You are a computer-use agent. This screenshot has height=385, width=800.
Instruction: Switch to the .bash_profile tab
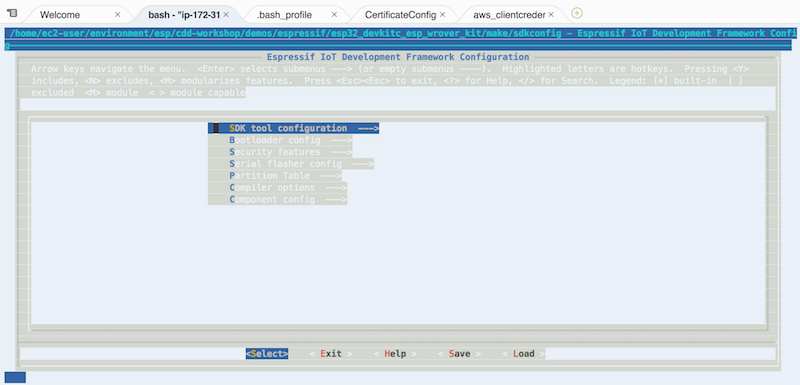pyautogui.click(x=284, y=15)
